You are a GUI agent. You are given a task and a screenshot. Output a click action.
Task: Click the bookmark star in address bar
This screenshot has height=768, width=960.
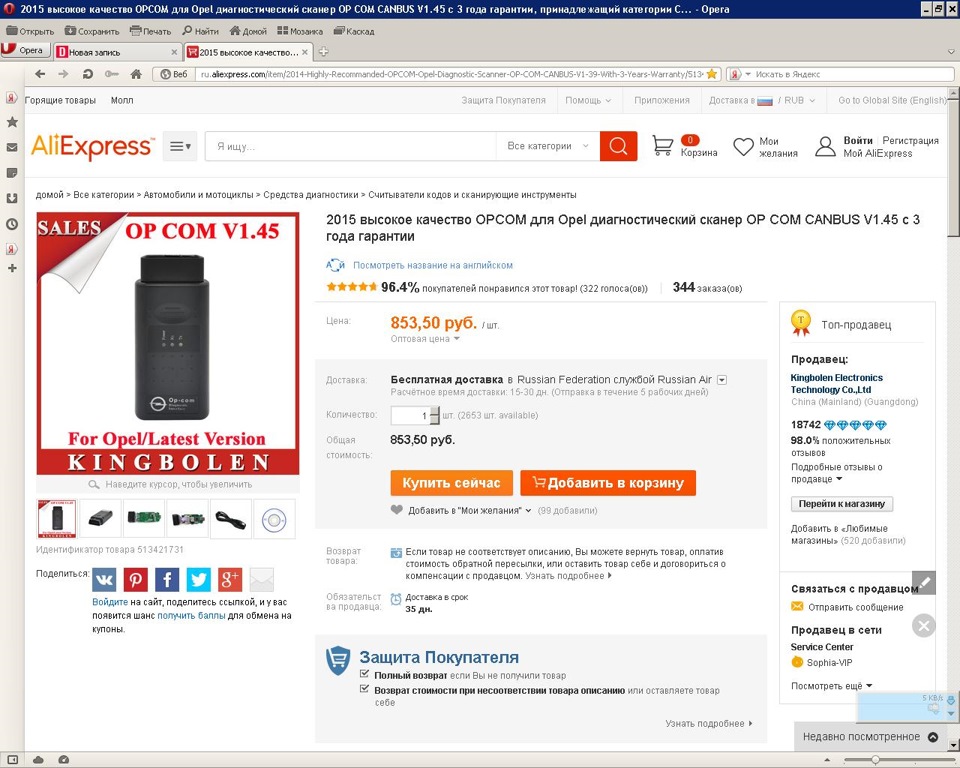coord(711,74)
